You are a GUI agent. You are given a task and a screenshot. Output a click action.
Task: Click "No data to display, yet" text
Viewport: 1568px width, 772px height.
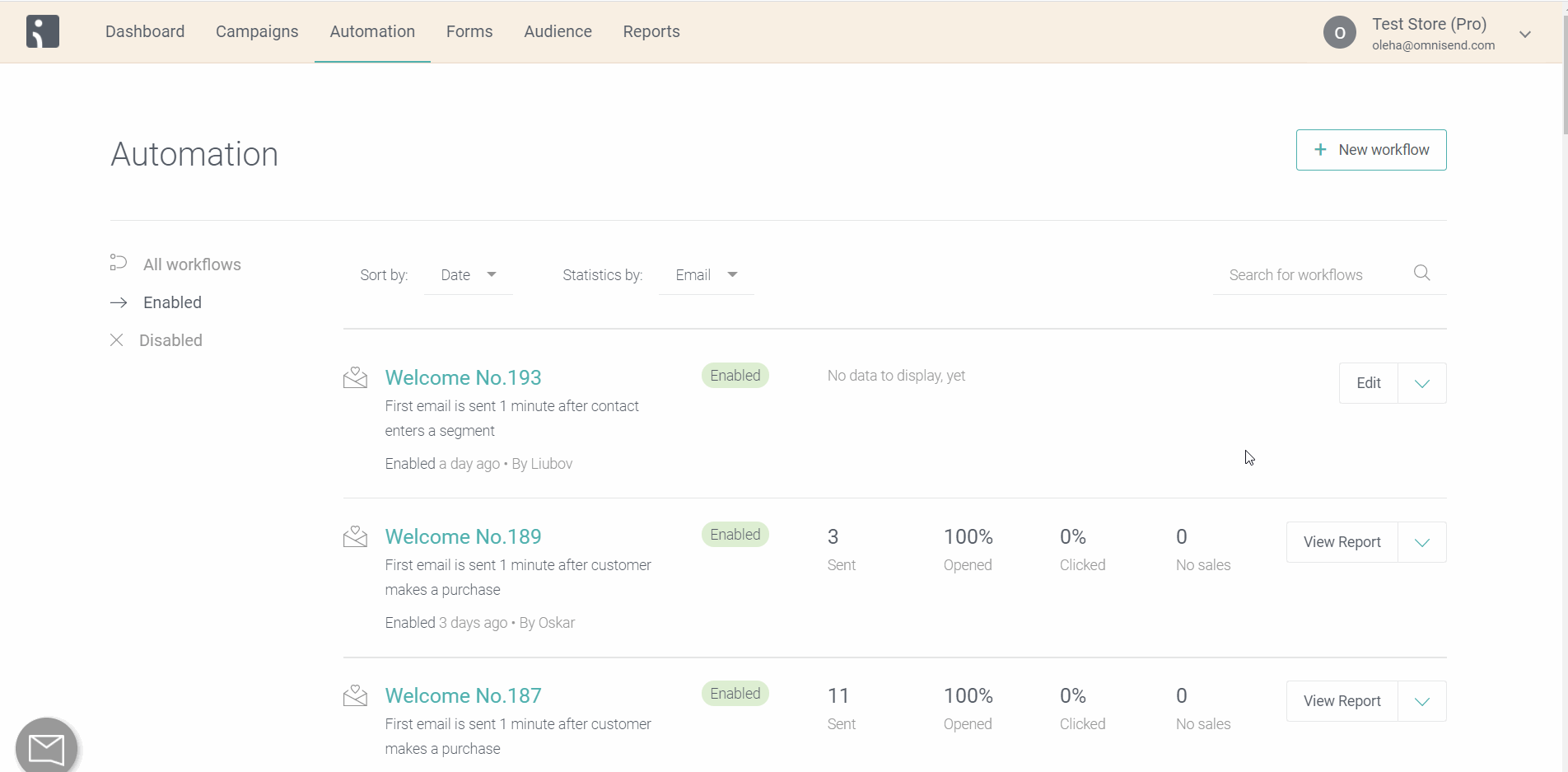pos(896,376)
